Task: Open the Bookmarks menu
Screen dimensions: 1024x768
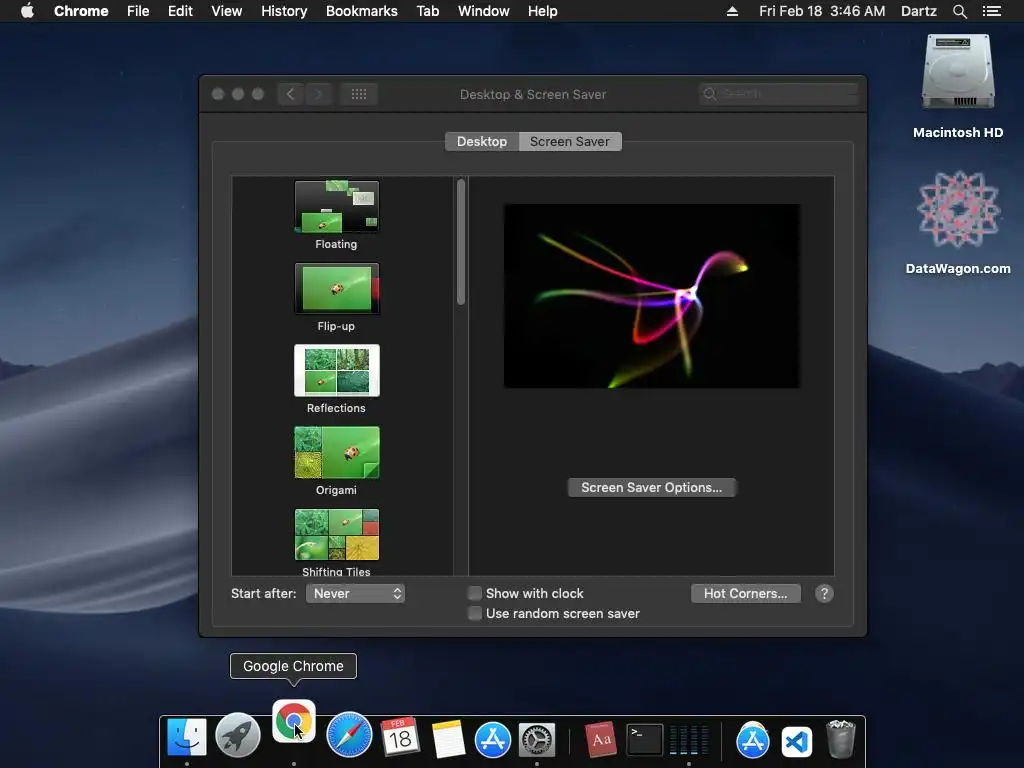Action: 362,11
